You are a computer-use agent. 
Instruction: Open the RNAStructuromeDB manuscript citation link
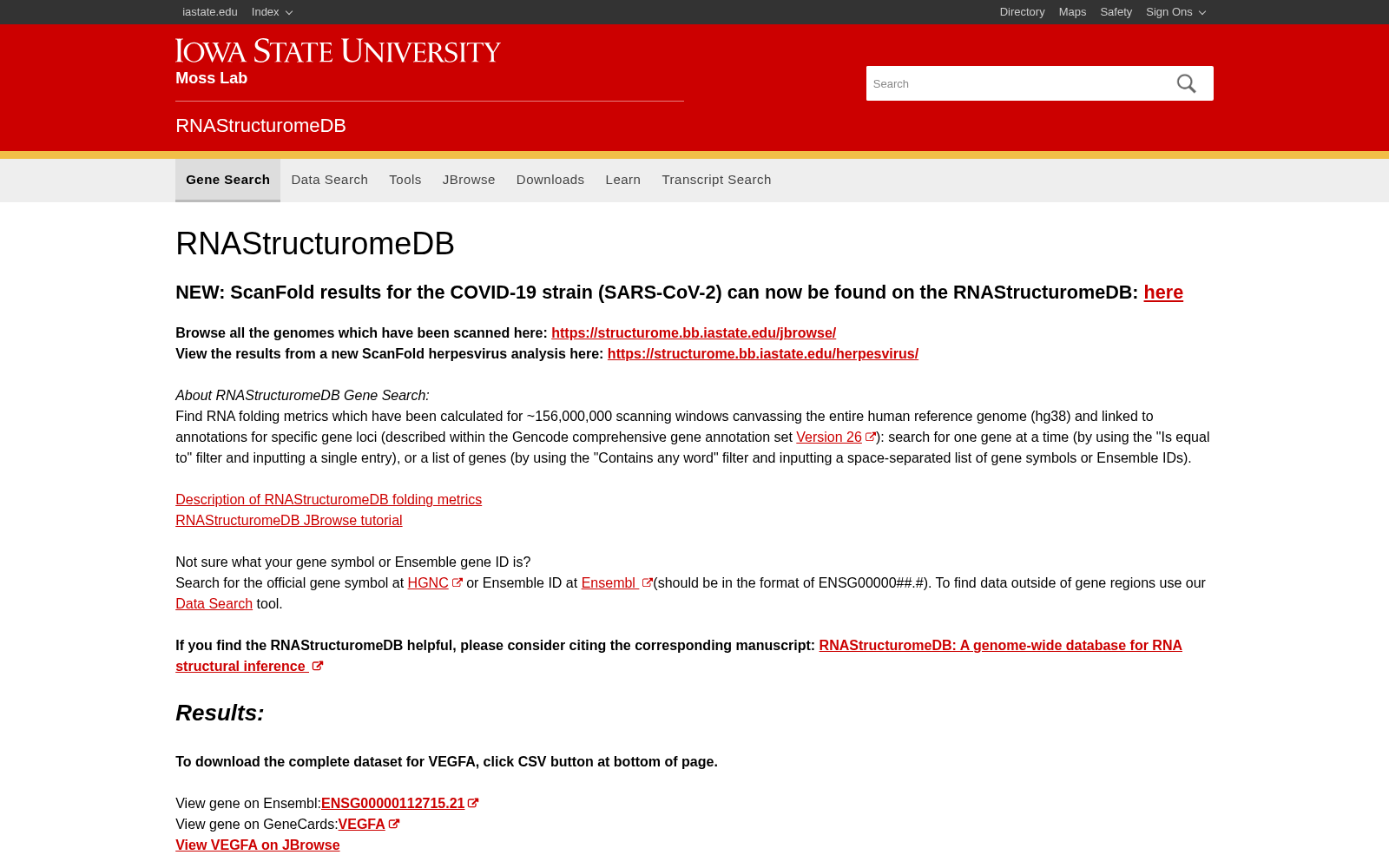pyautogui.click(x=1000, y=646)
